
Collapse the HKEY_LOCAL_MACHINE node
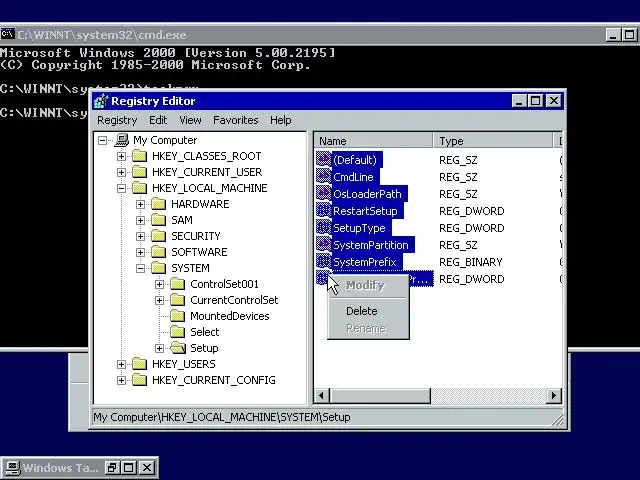click(x=121, y=188)
